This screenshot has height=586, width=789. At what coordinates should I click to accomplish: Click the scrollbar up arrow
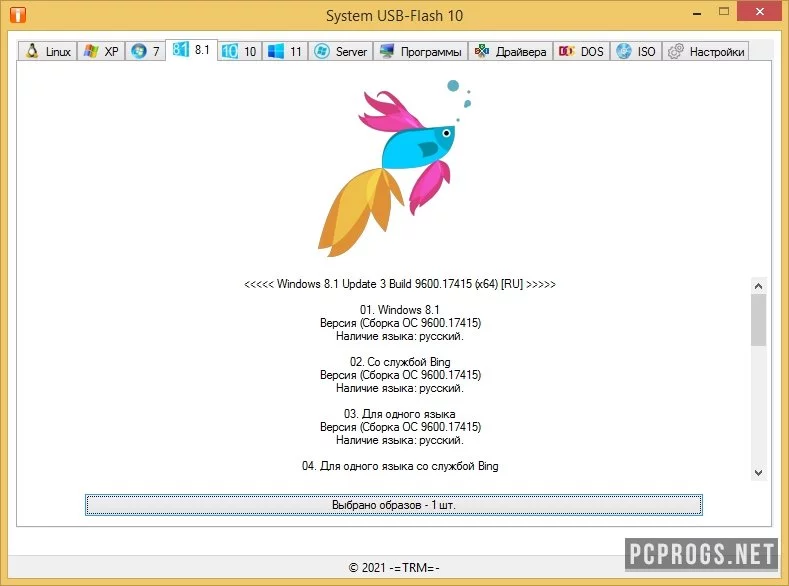coord(759,286)
